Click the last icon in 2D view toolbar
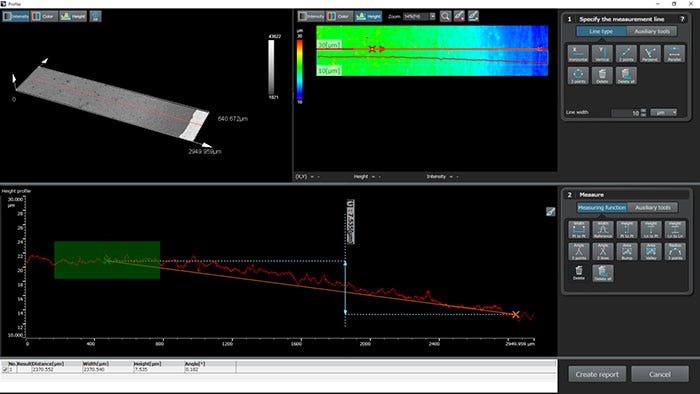This screenshot has width=700, height=394. pos(473,16)
